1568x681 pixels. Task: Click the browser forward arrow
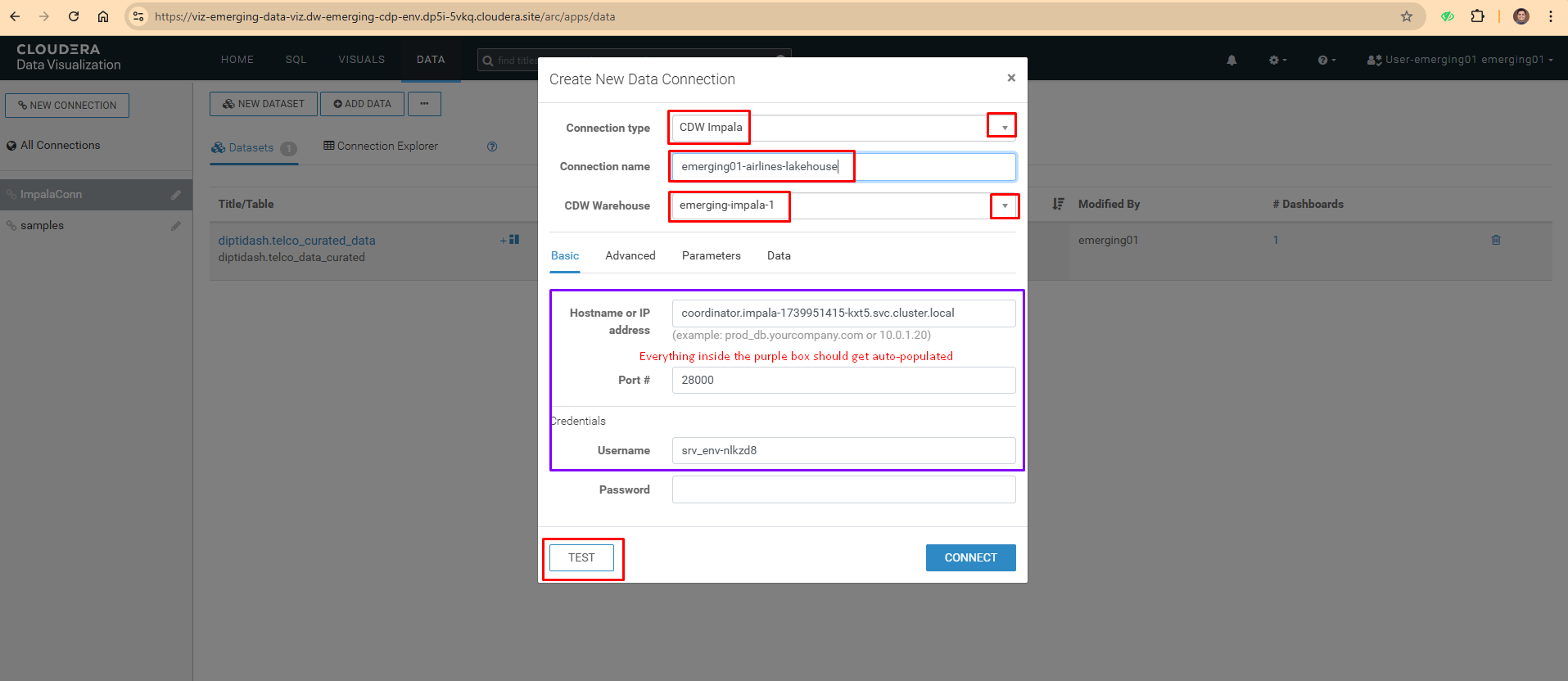[44, 16]
